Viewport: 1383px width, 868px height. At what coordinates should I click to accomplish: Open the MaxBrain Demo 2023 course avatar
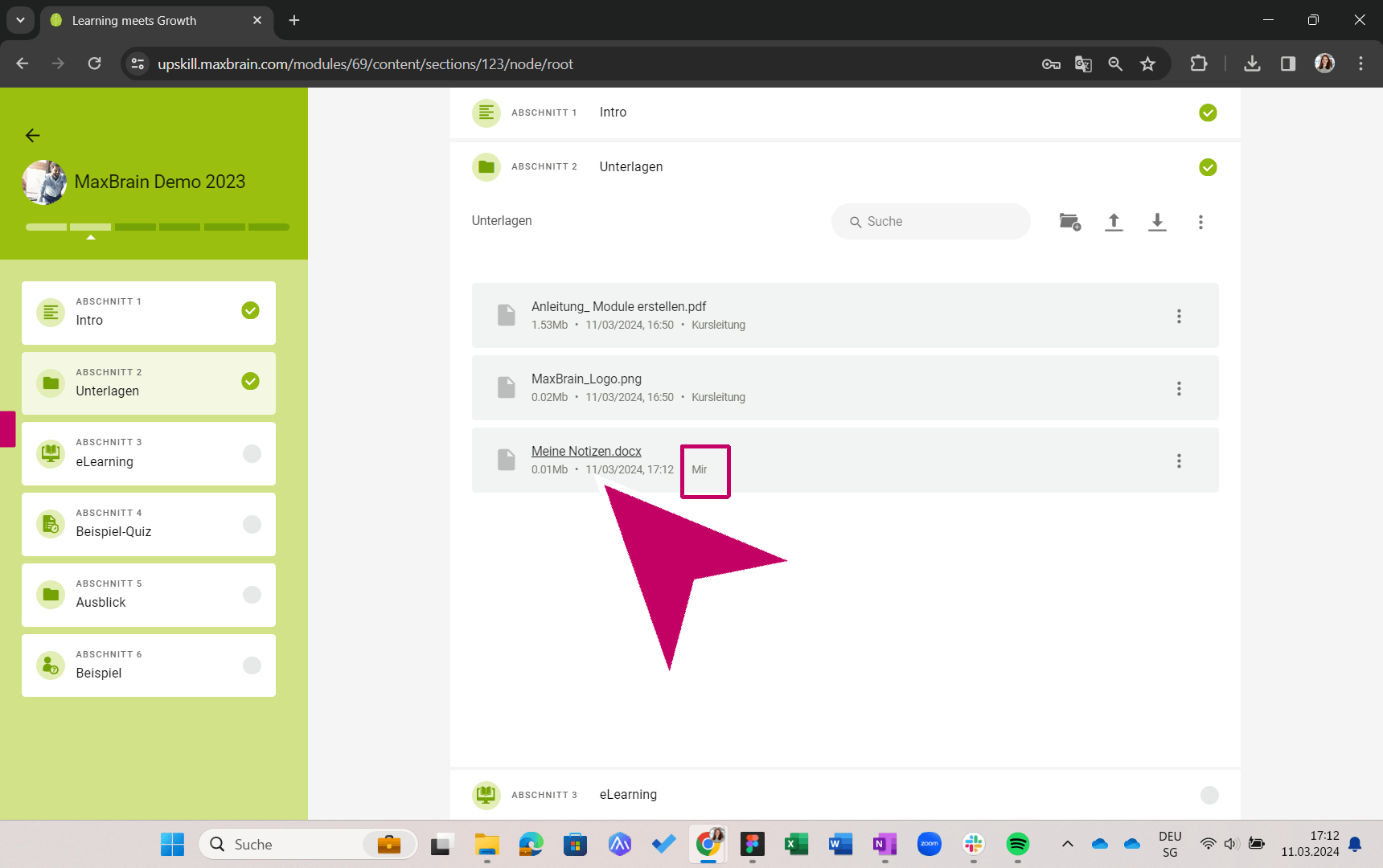[x=45, y=182]
